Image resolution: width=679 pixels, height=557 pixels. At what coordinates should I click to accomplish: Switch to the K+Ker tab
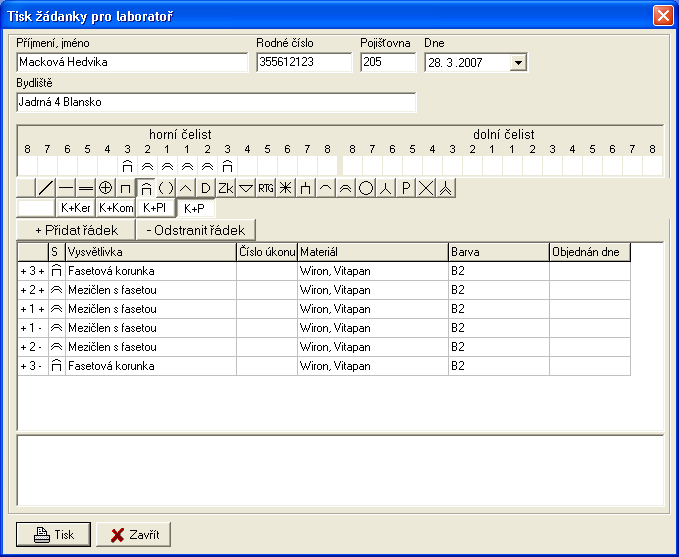click(x=76, y=208)
